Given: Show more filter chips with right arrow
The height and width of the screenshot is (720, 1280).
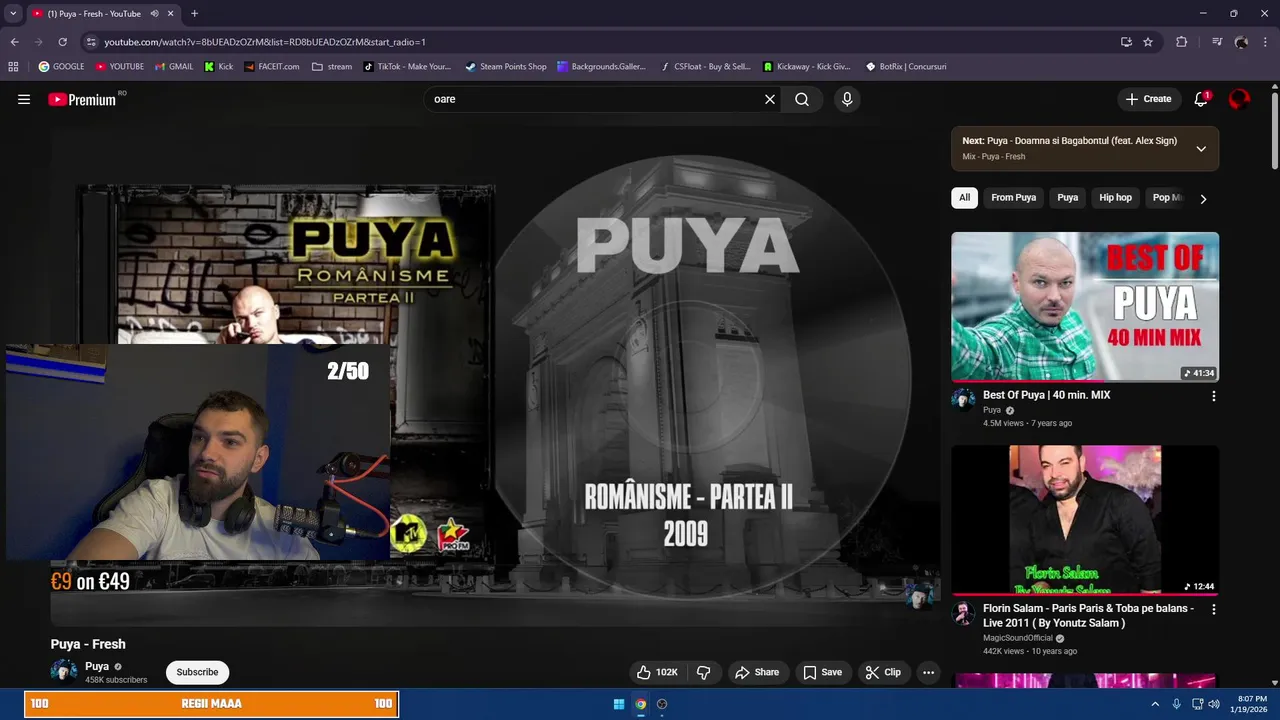Looking at the screenshot, I should (1203, 199).
